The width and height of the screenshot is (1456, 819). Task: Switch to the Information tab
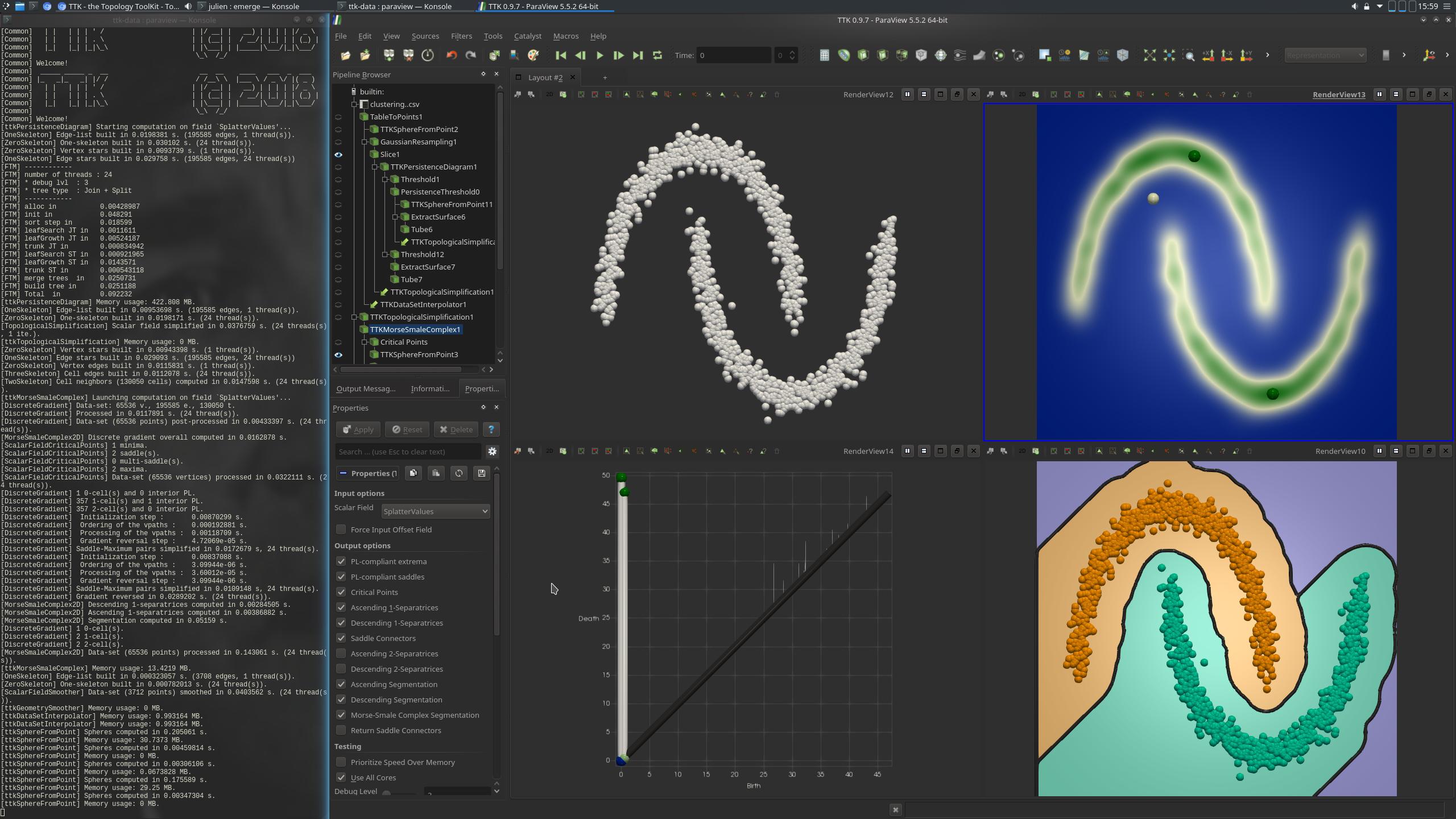[429, 388]
